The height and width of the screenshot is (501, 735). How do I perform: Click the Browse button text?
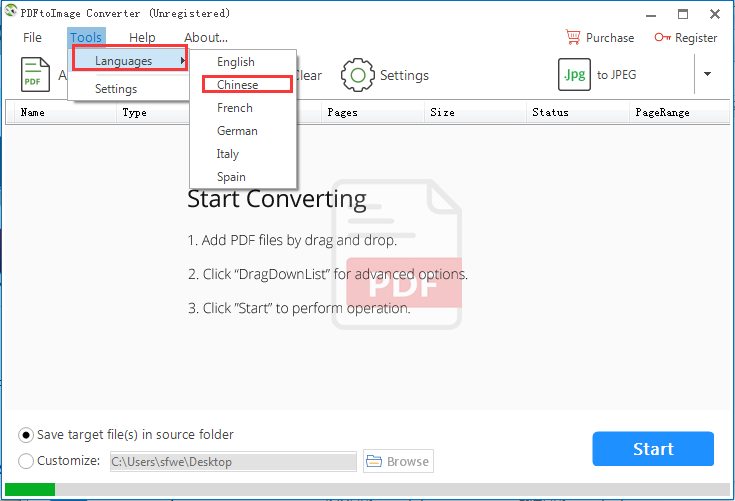click(408, 462)
